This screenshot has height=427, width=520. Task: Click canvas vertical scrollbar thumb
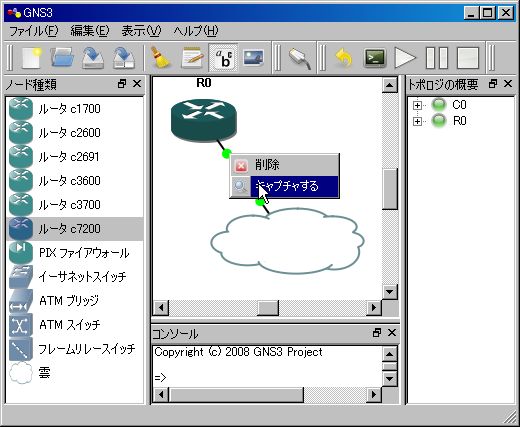389,189
